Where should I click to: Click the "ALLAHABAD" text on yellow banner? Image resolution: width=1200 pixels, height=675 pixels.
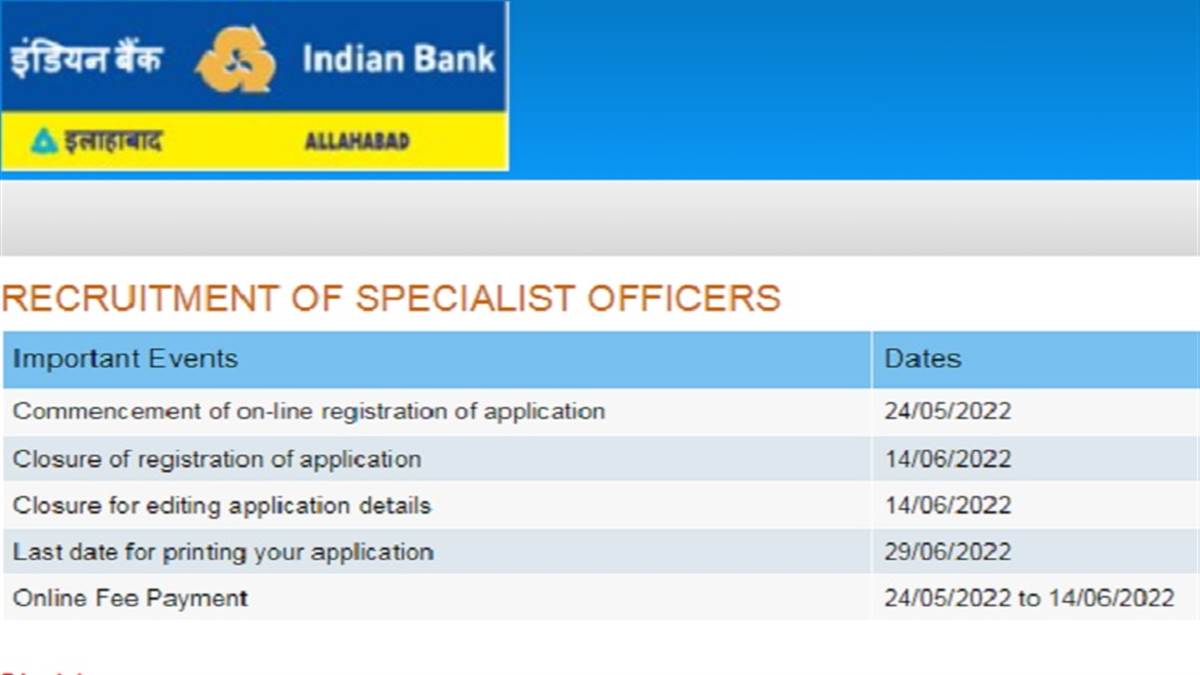[x=357, y=141]
